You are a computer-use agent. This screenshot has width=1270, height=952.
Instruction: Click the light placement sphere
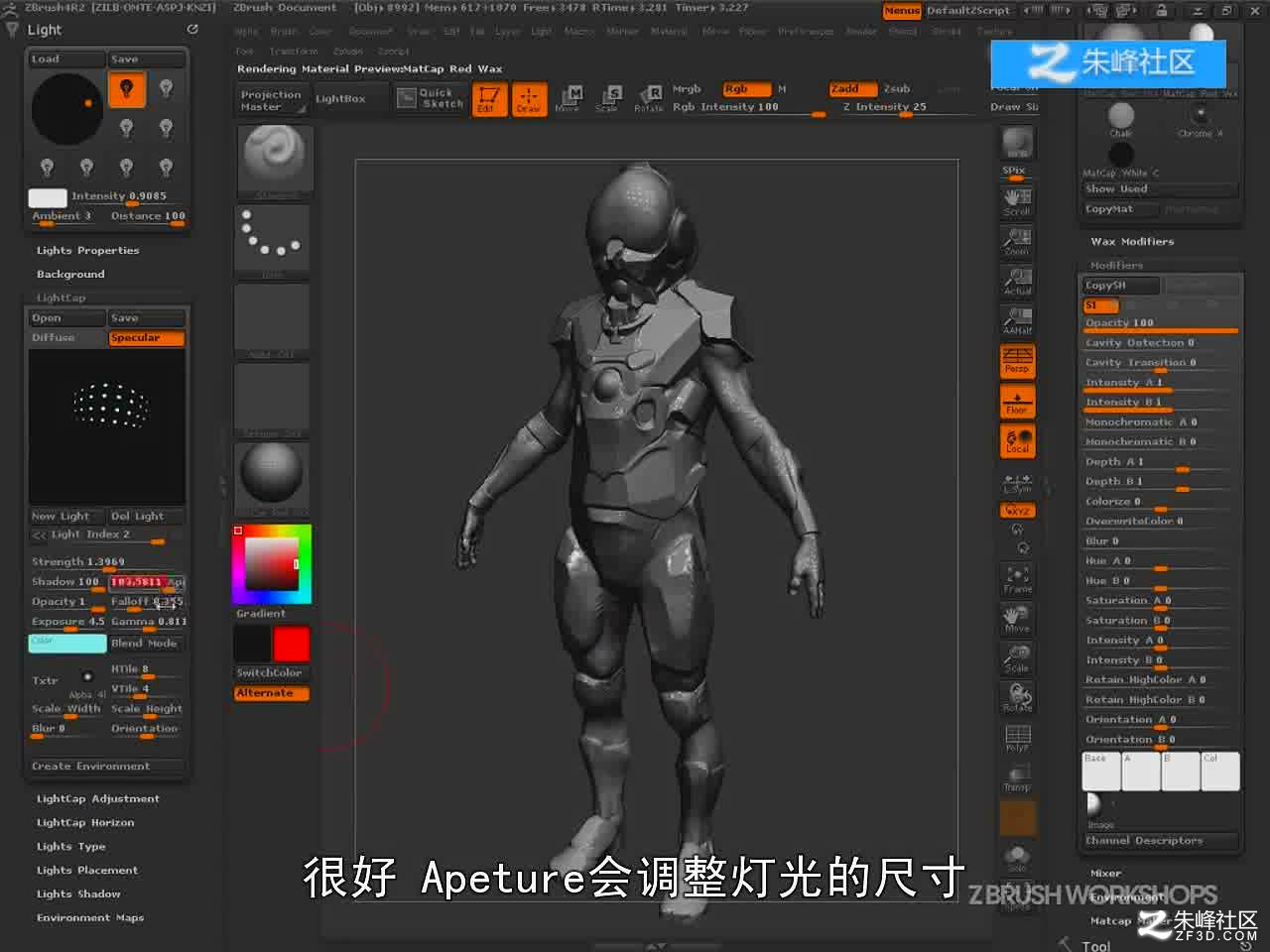click(67, 109)
